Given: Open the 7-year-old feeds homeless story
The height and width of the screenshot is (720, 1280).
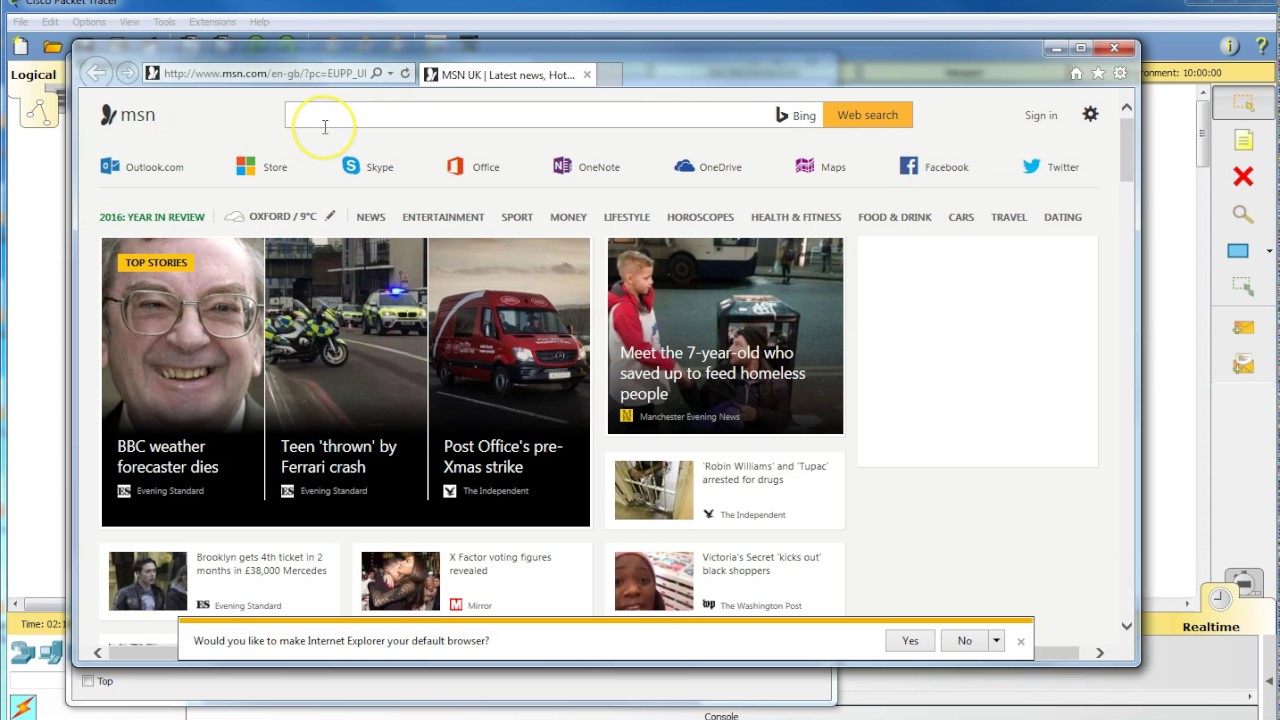Looking at the screenshot, I should pyautogui.click(x=725, y=336).
